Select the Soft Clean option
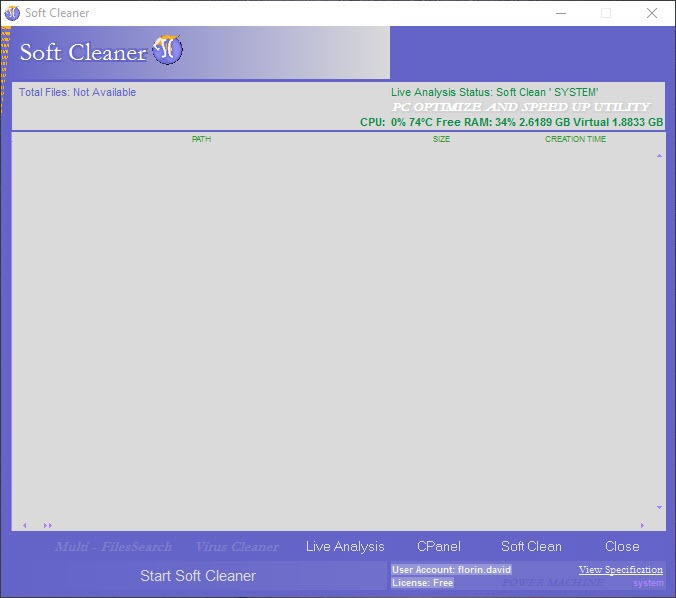 tap(531, 546)
